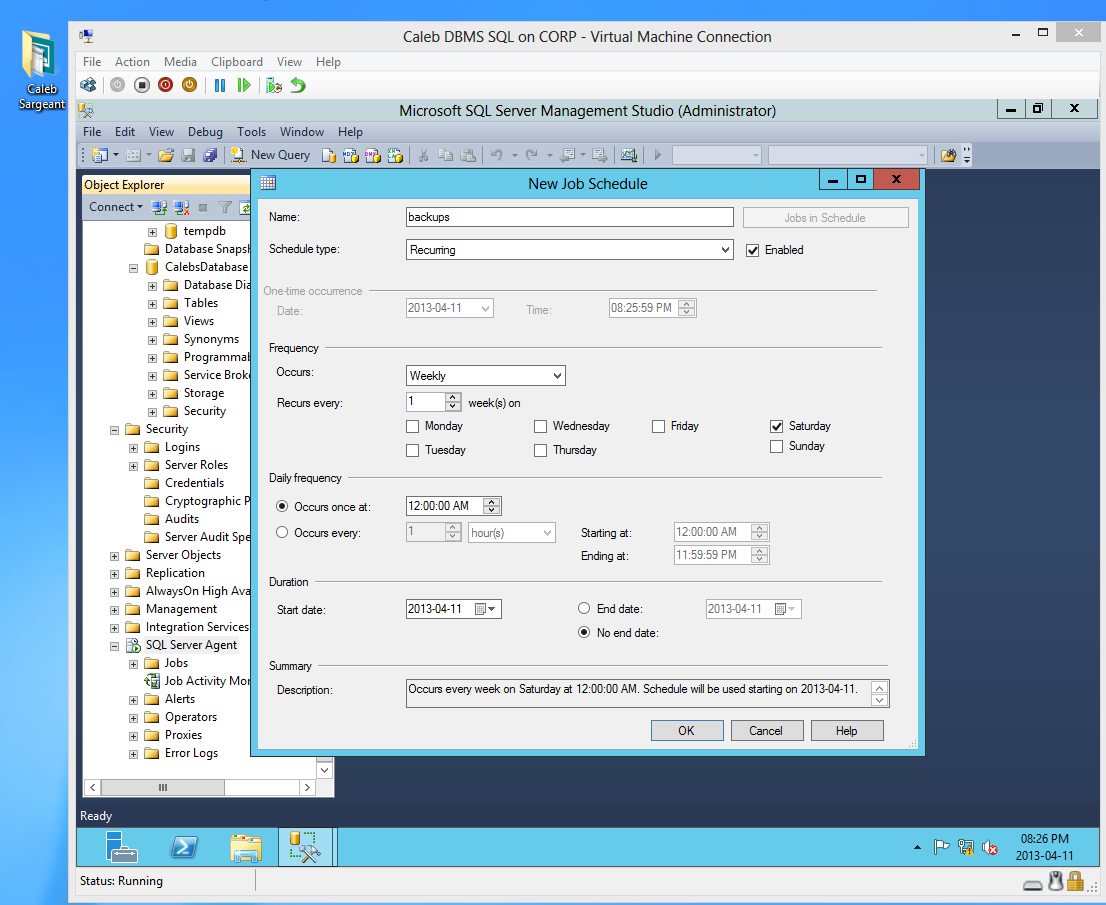
Task: Click the OK button
Action: (x=686, y=731)
